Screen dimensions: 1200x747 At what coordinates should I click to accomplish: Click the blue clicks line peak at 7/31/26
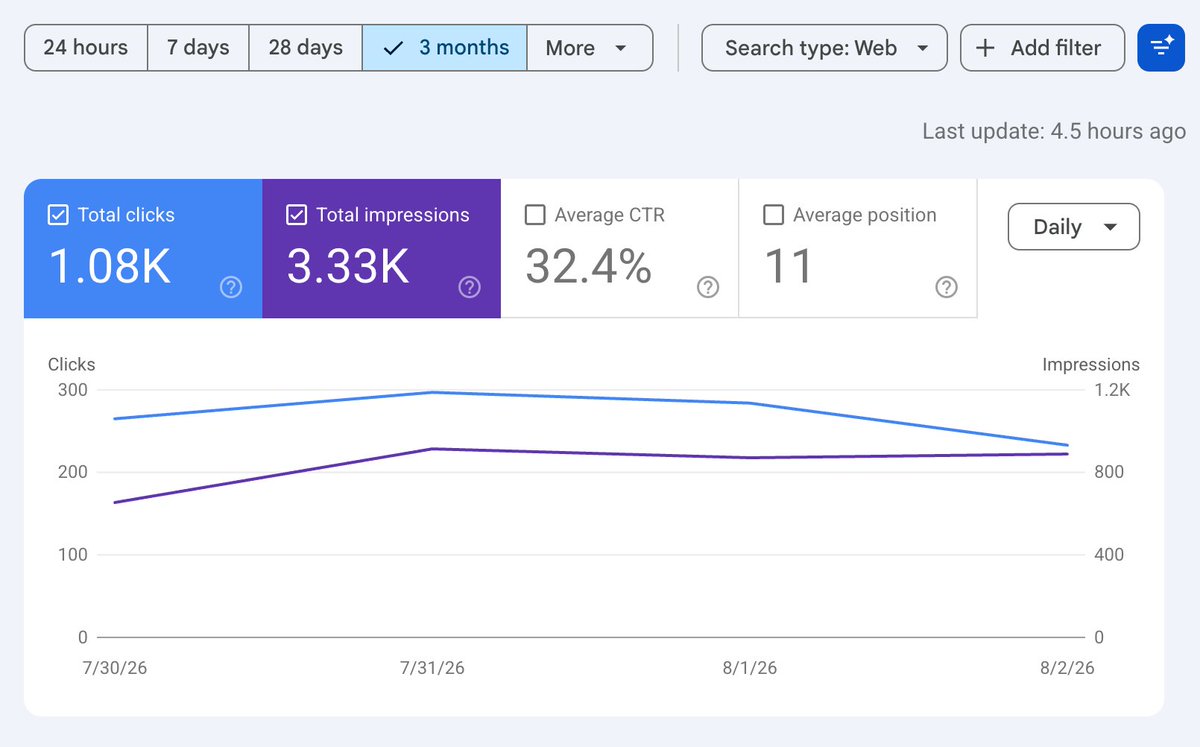click(431, 392)
